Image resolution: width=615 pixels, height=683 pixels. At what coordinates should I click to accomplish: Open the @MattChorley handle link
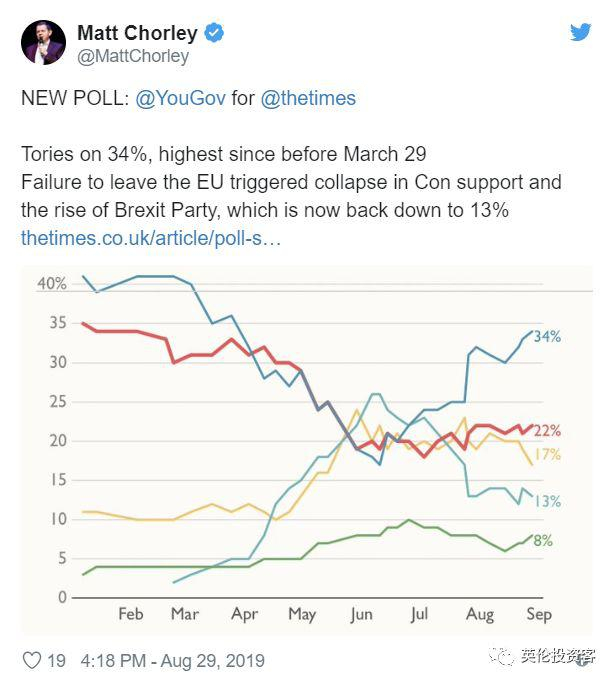133,56
